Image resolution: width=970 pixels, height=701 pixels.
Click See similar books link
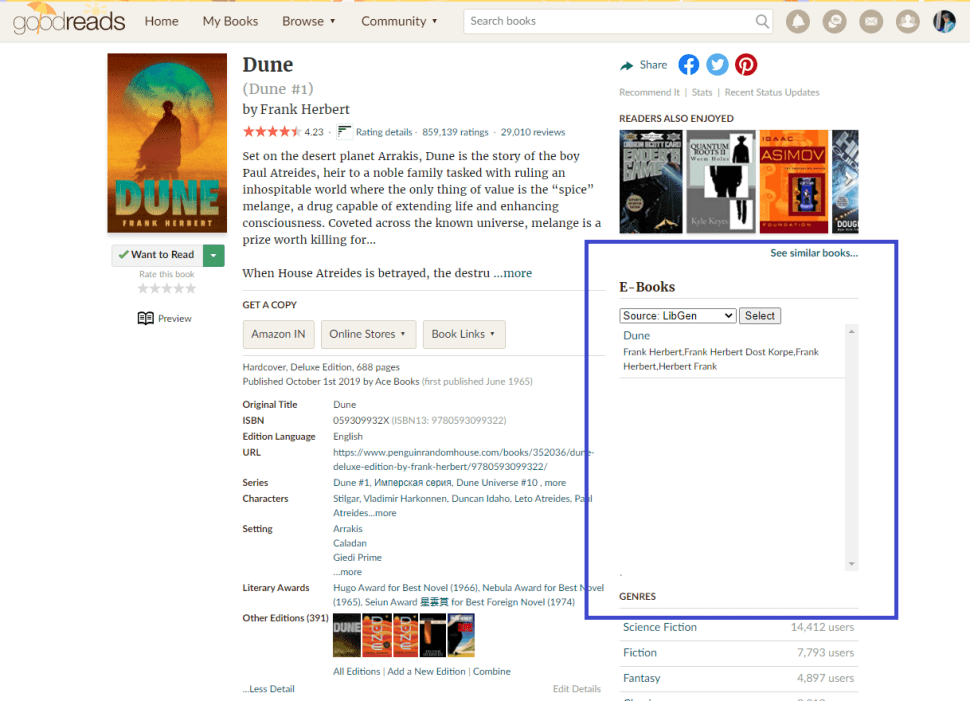(x=814, y=252)
